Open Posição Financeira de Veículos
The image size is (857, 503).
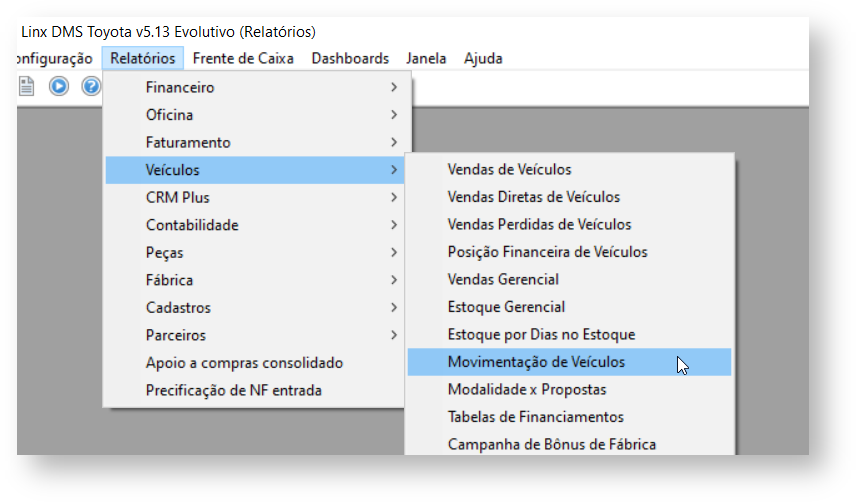pos(547,252)
